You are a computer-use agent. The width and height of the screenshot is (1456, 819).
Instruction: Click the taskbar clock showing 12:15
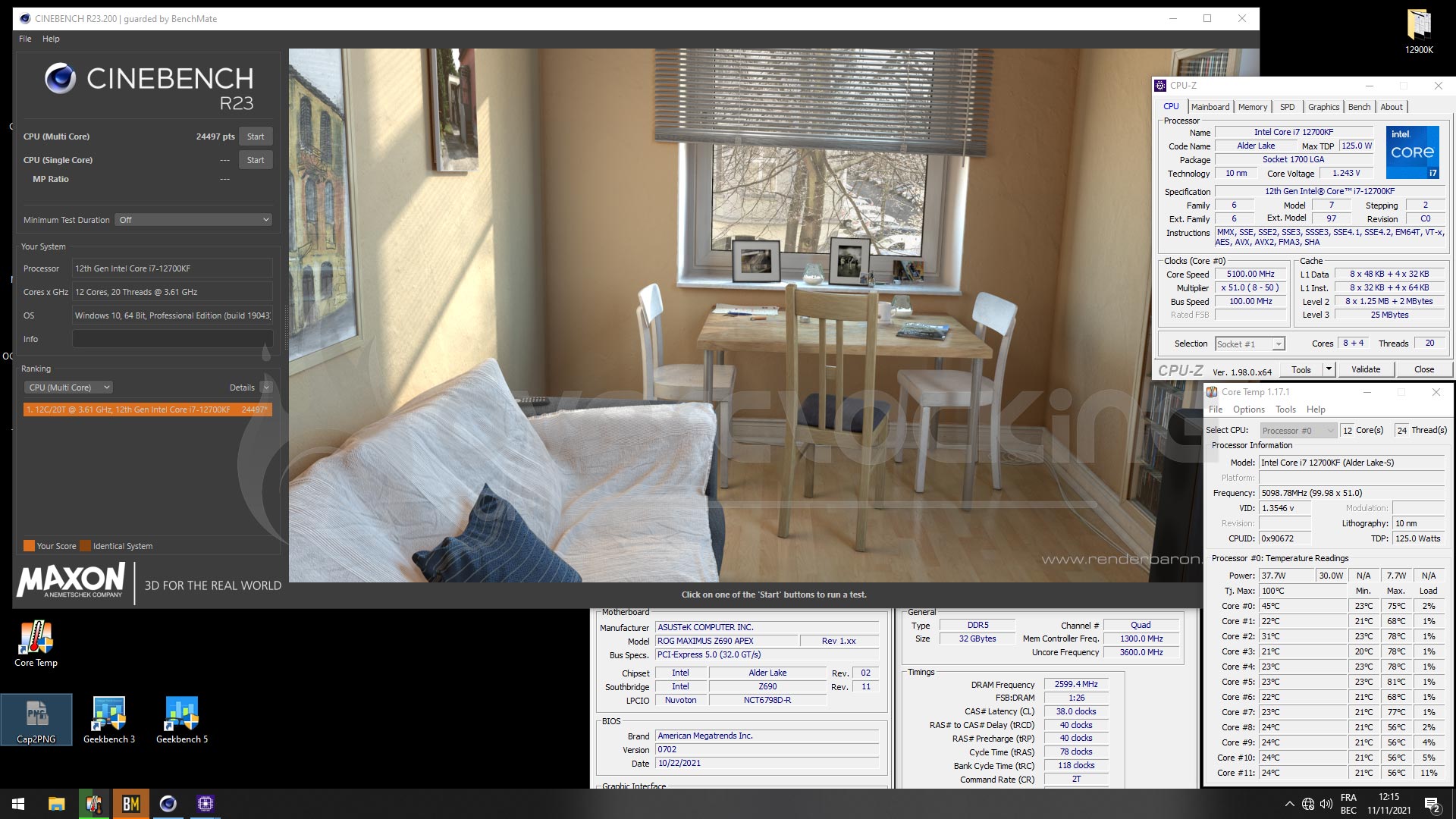[1389, 797]
